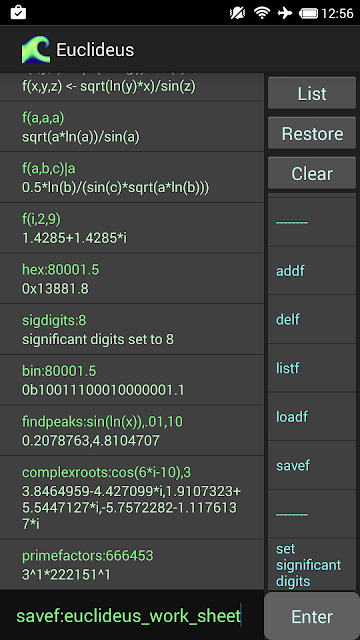The height and width of the screenshot is (640, 360).
Task: Tap the sigdigits:8 history entry
Action: pos(131,329)
